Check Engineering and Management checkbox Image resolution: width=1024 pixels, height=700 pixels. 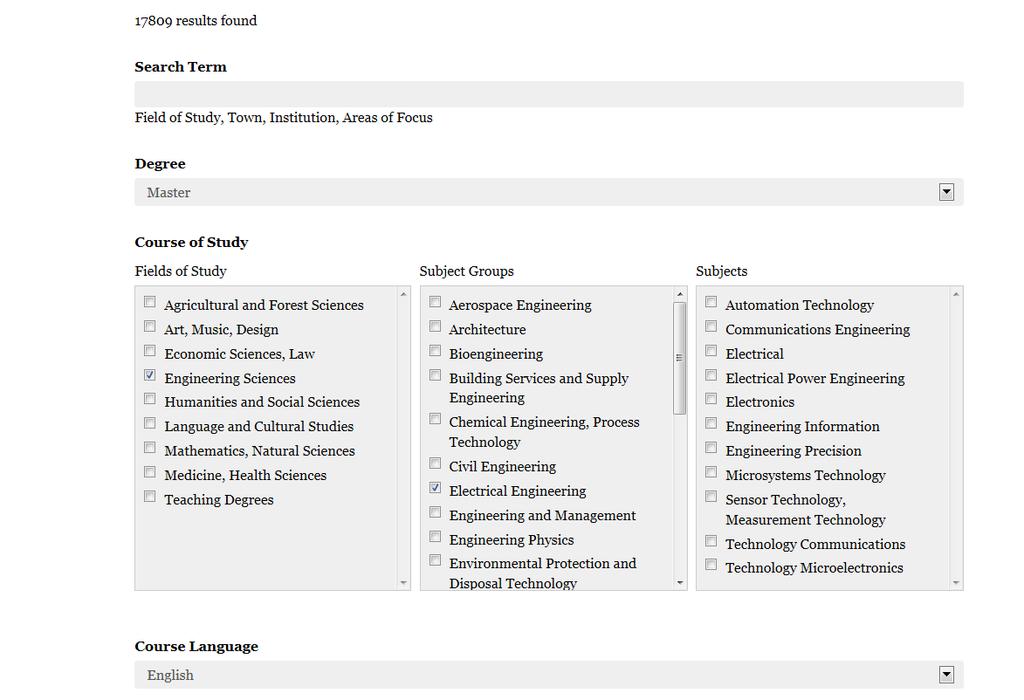click(x=435, y=512)
